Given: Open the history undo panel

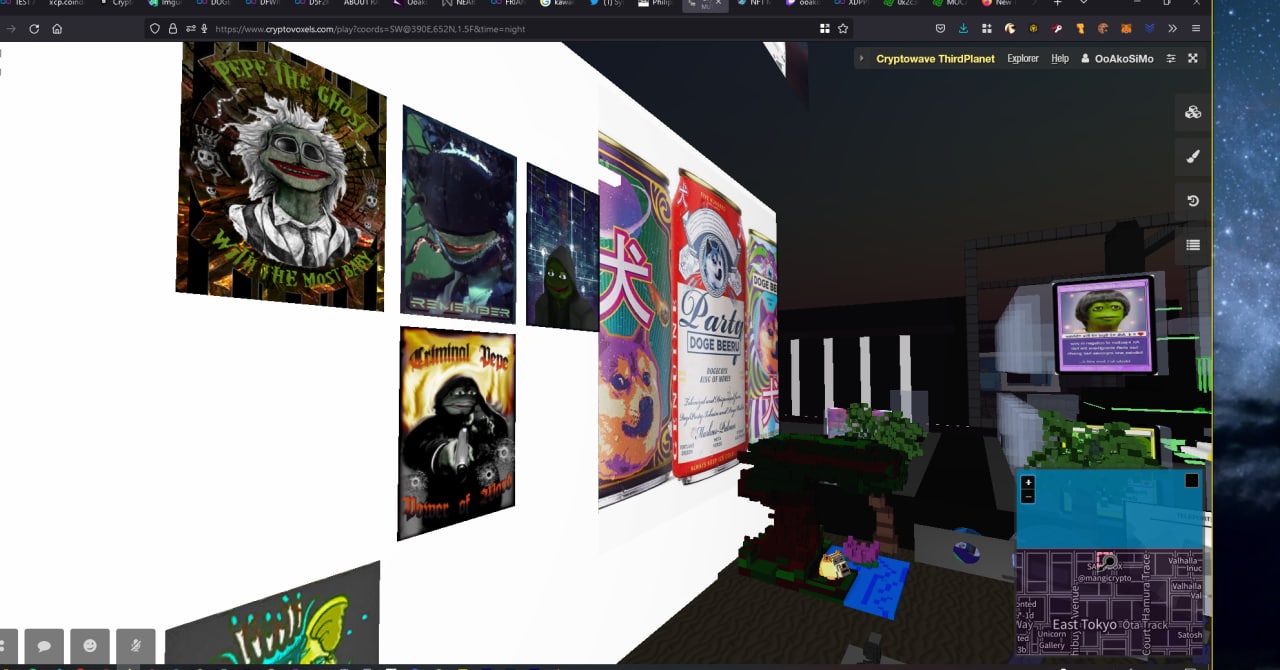Looking at the screenshot, I should [1193, 200].
